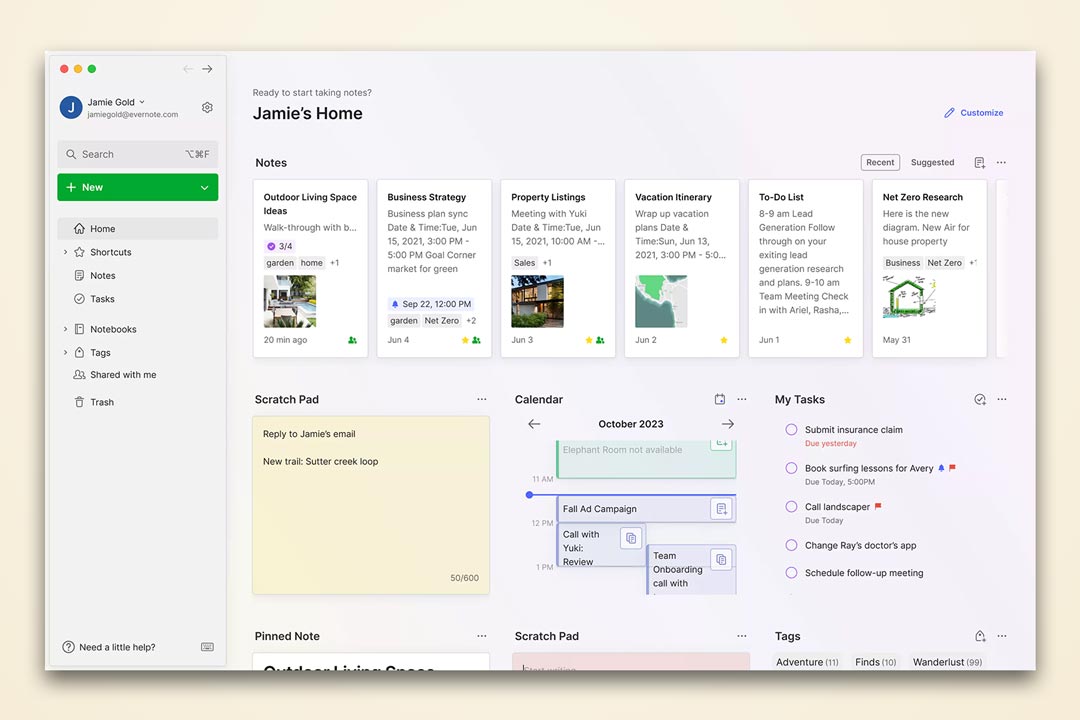1080x720 pixels.
Task: Select the Recent notes tab
Action: [880, 163]
